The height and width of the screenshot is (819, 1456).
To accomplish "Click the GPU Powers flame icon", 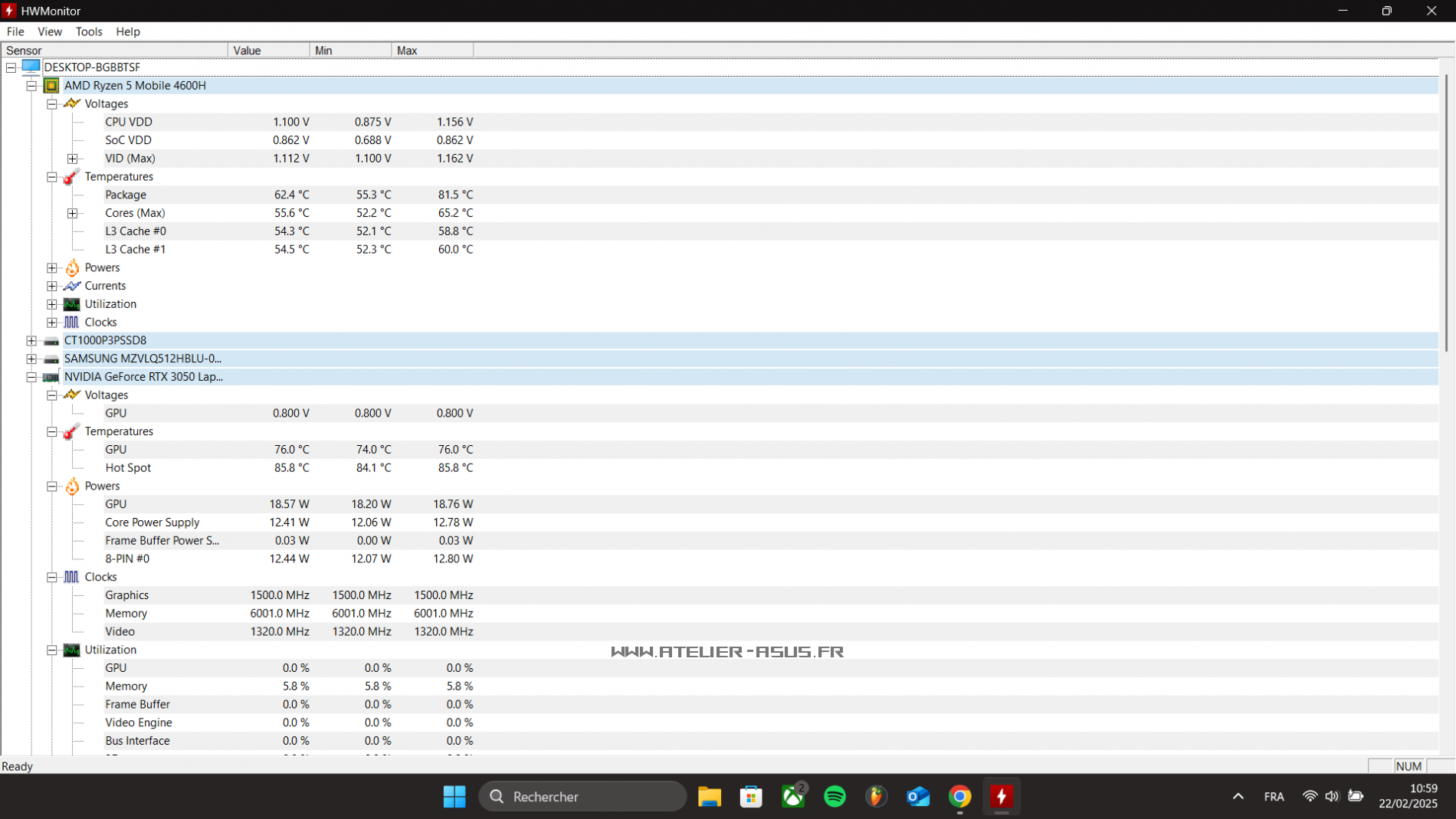I will (72, 486).
